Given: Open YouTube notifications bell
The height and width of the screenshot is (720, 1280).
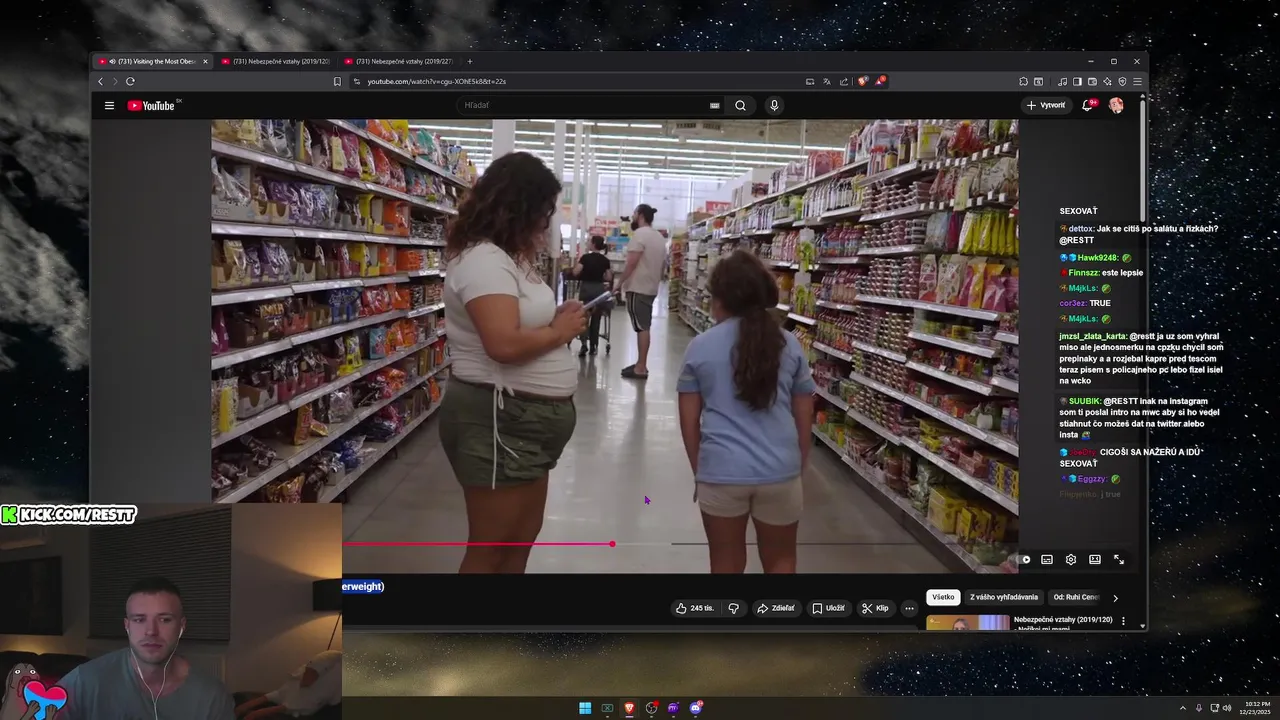Looking at the screenshot, I should click(x=1087, y=105).
